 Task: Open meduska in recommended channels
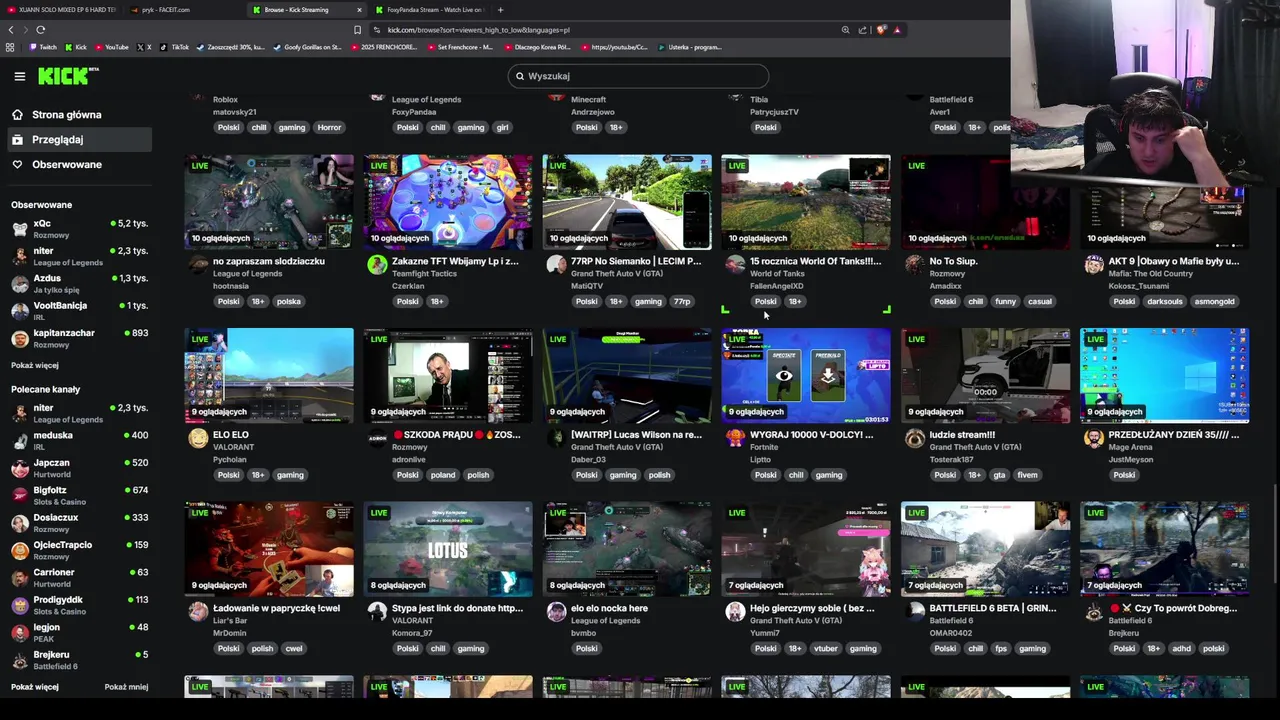(x=79, y=441)
